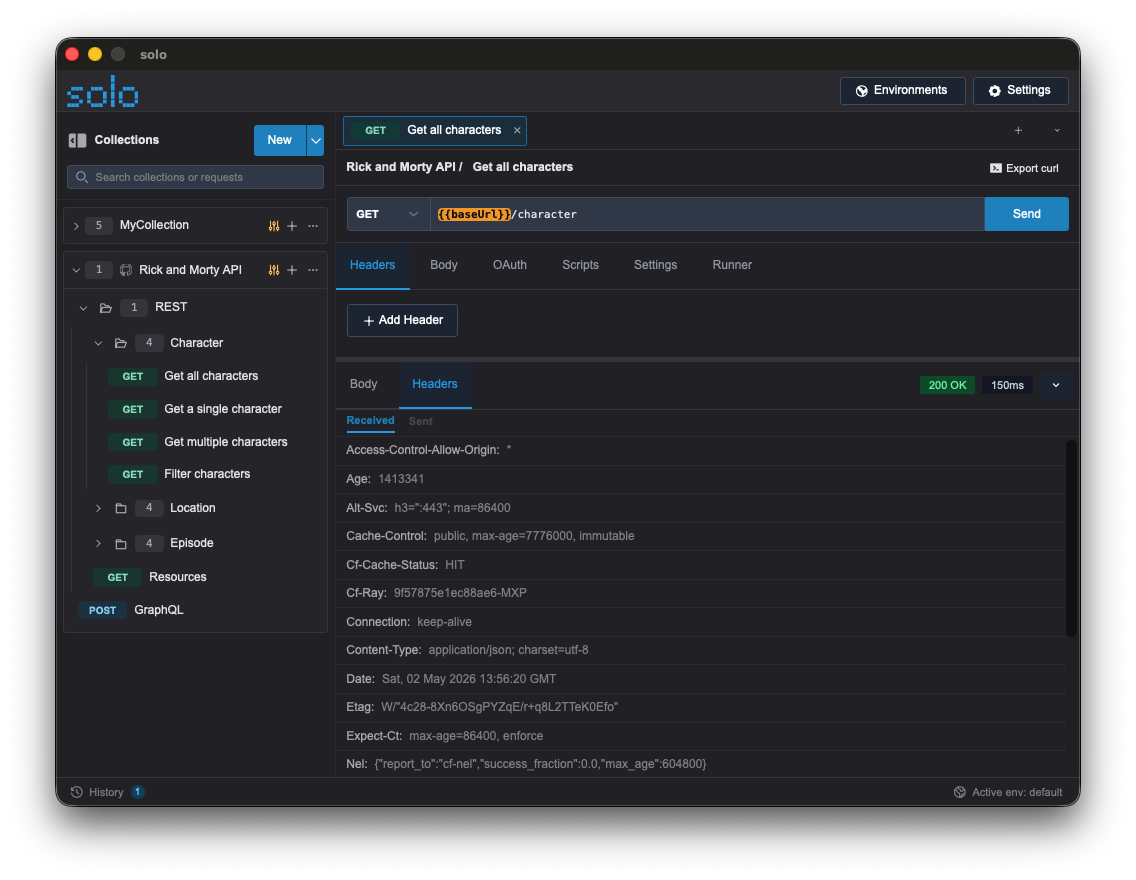1136x880 pixels.
Task: Collapse the Character folder
Action: pyautogui.click(x=99, y=343)
